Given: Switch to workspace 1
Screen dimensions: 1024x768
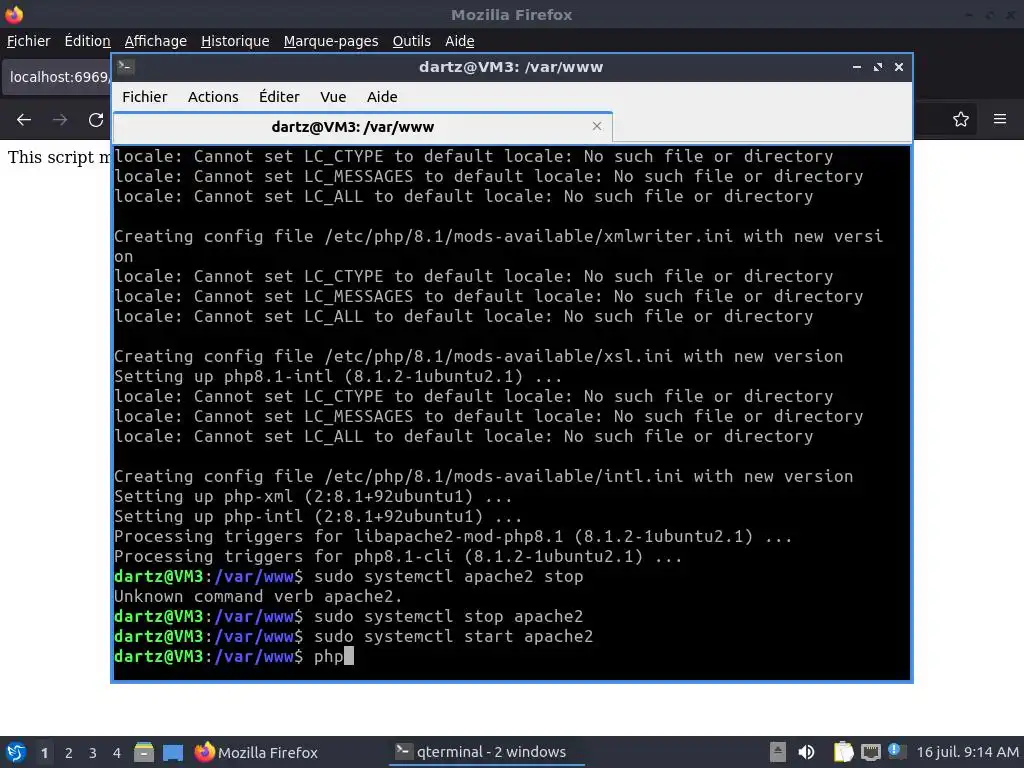Looking at the screenshot, I should tap(44, 753).
